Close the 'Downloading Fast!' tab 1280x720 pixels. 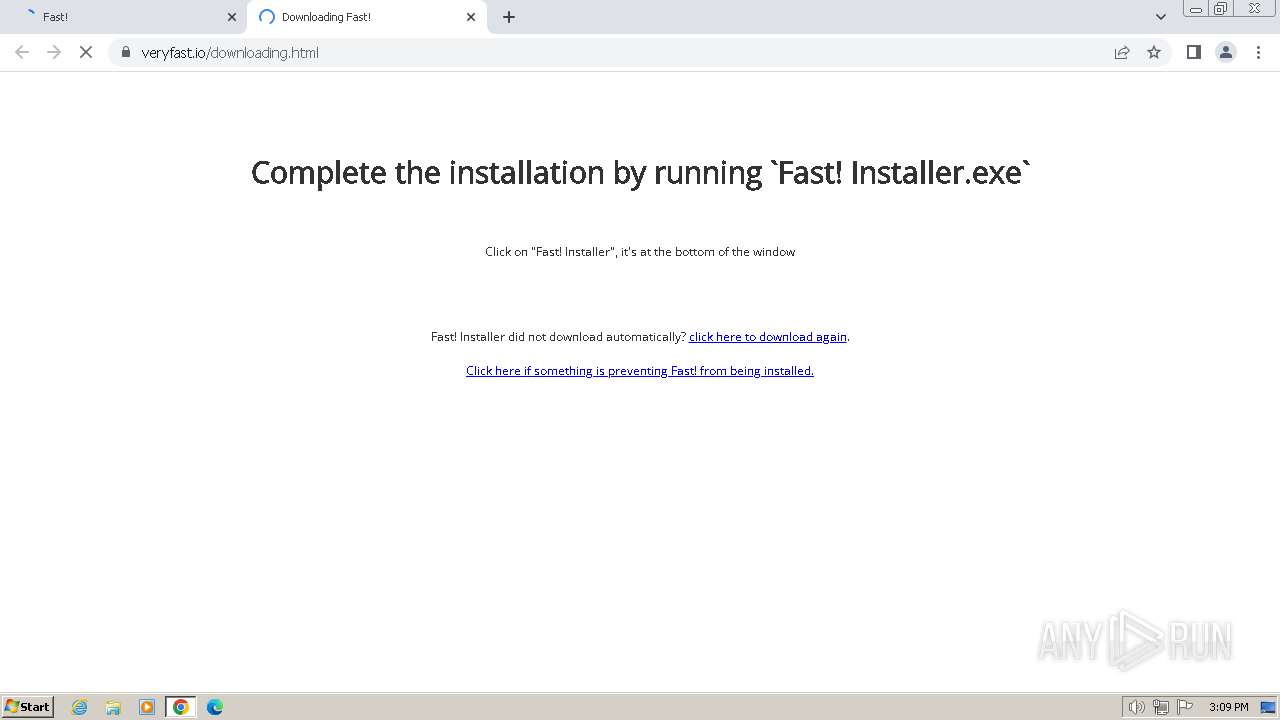pyautogui.click(x=471, y=17)
